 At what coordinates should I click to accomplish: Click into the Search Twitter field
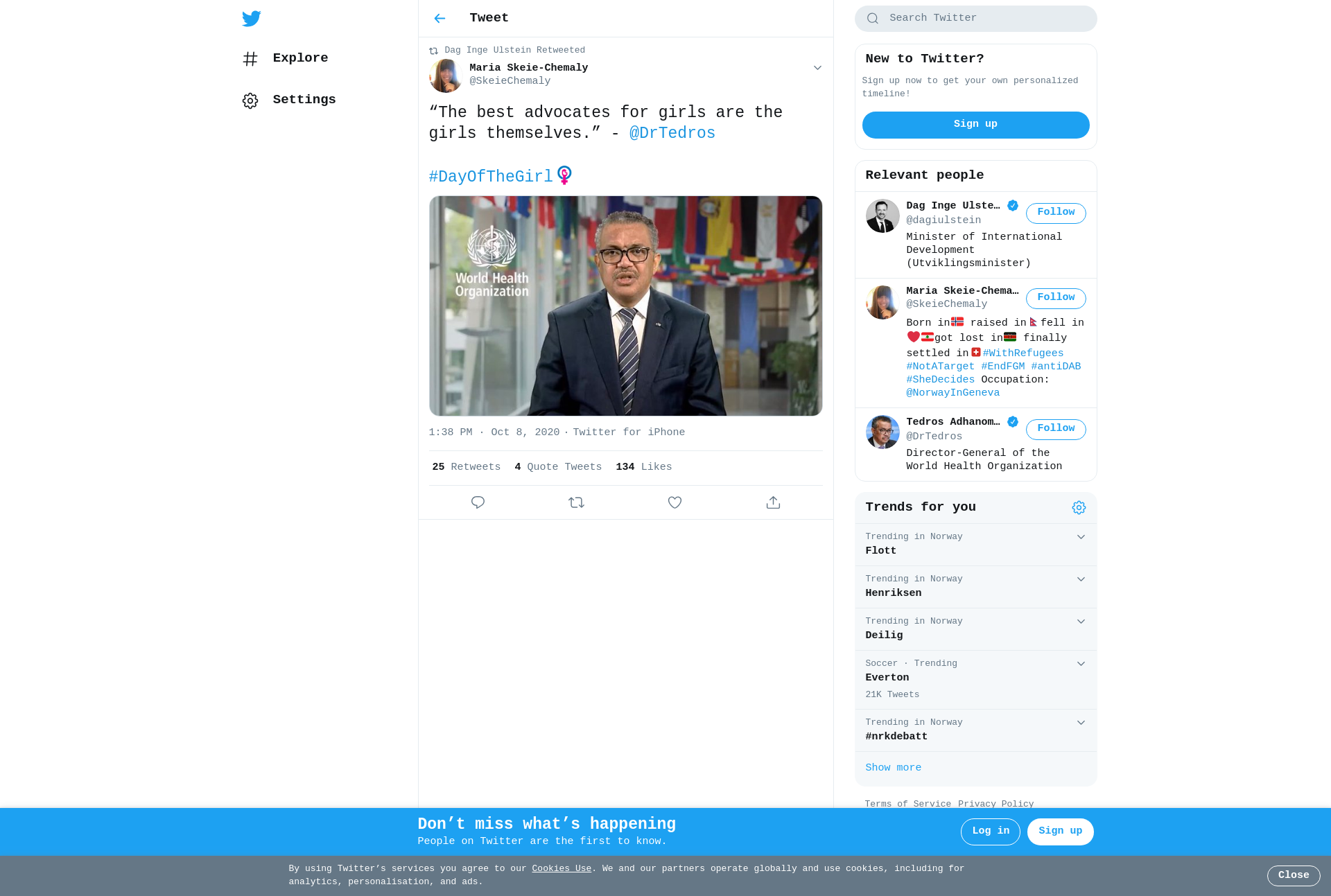tap(975, 19)
